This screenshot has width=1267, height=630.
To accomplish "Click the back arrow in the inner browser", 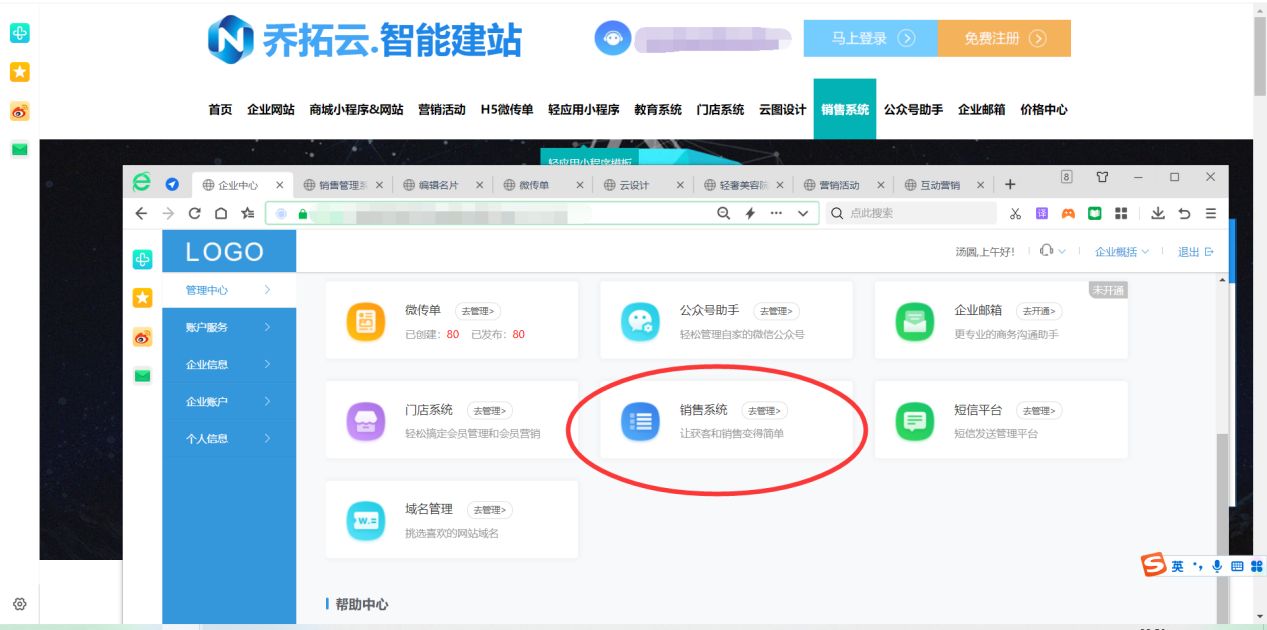I will (141, 213).
